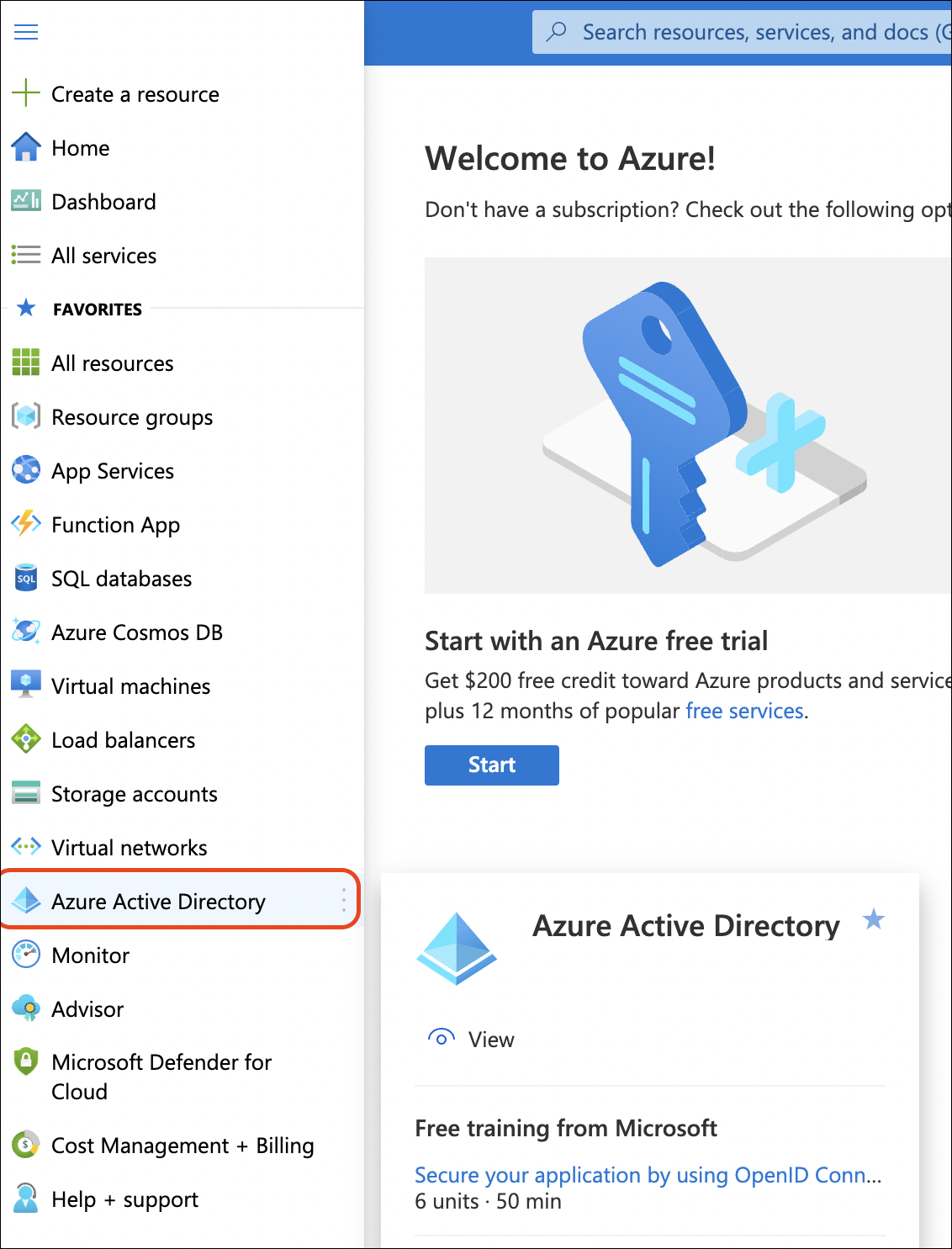Open Virtual machines from favorites
952x1249 pixels.
click(x=130, y=685)
